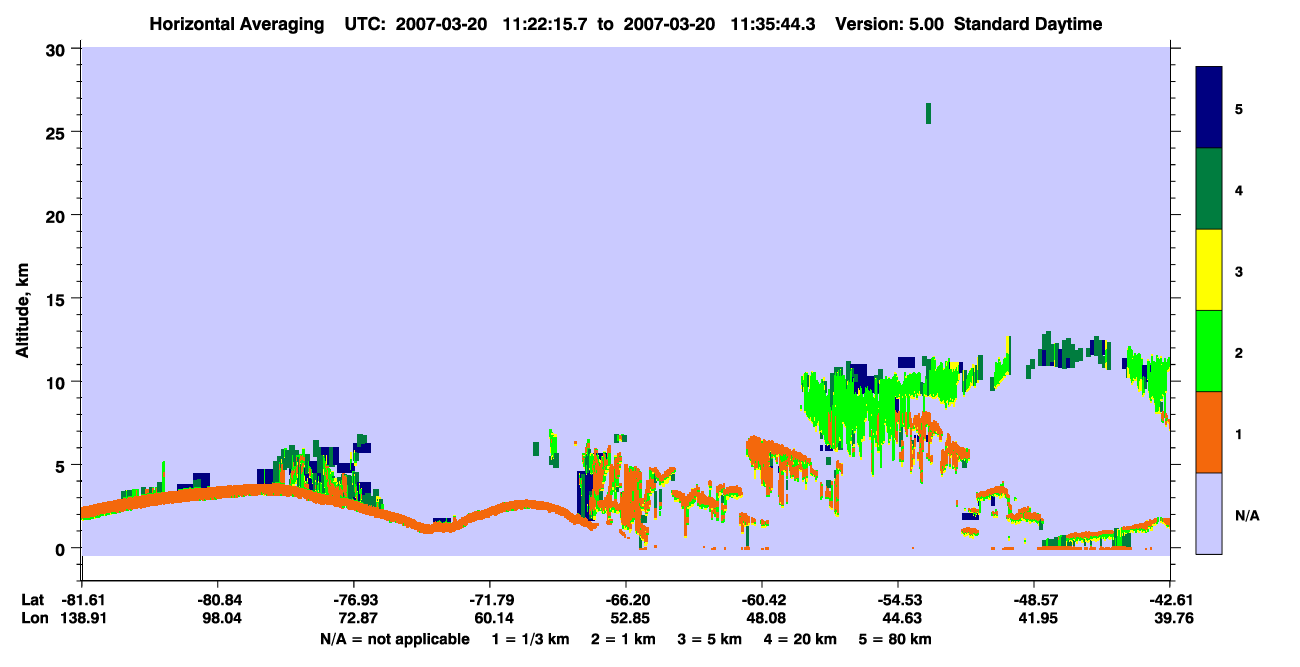
Task: Click legend text '5 = 80 km'
Action: (895, 639)
